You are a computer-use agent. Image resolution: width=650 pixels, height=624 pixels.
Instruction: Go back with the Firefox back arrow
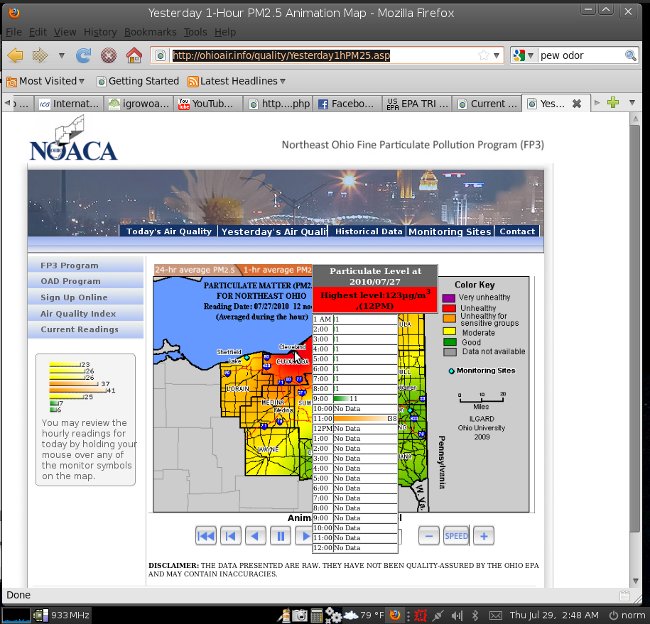coord(15,55)
